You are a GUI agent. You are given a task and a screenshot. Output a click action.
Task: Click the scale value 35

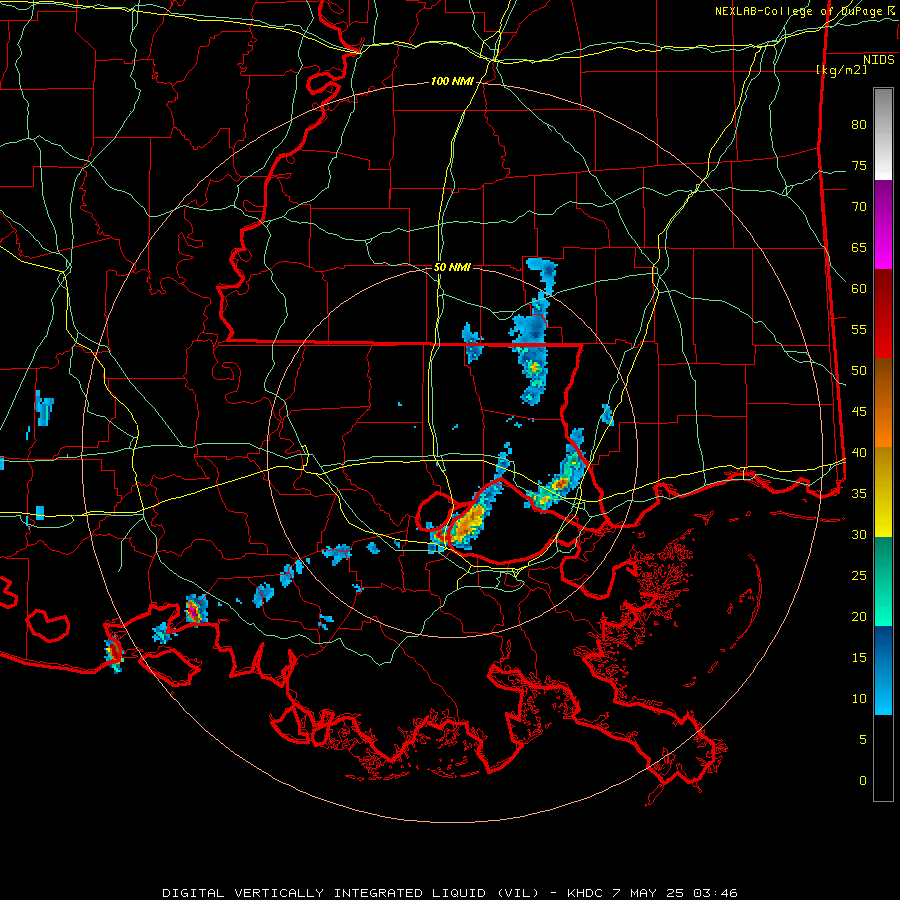(x=859, y=494)
